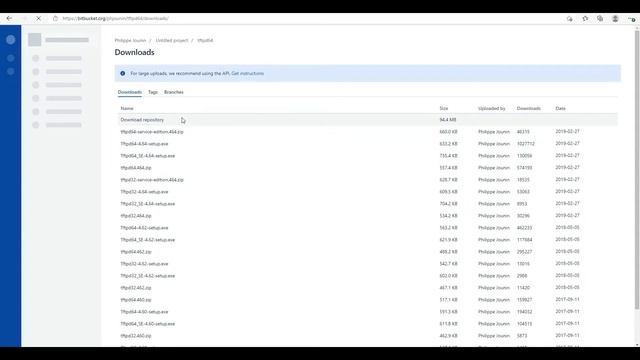Click the Uploaded by column header
This screenshot has height=360, width=640.
[492, 109]
